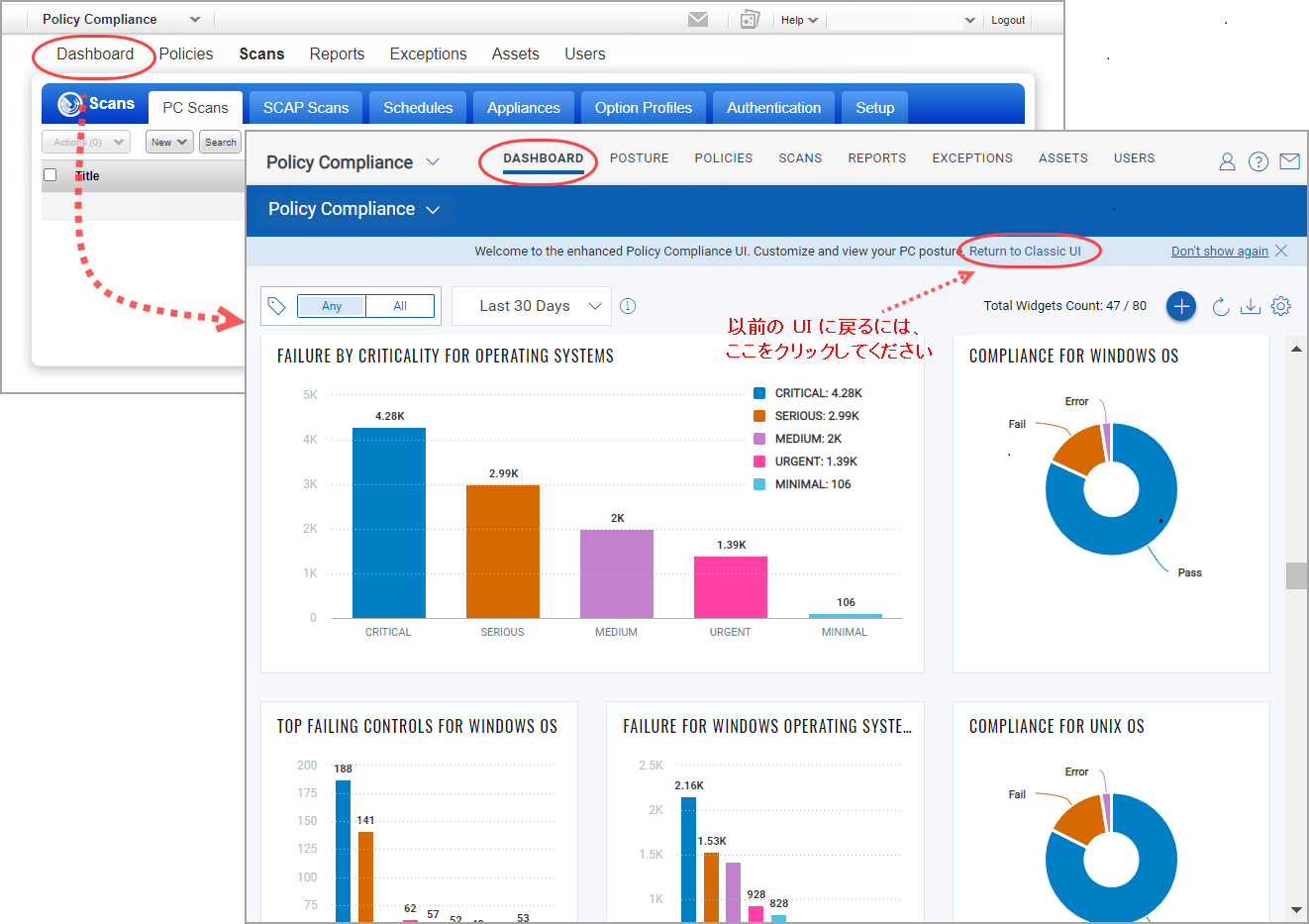Click SERIOUS orange legend swatch
The height and width of the screenshot is (924, 1309).
(x=759, y=416)
